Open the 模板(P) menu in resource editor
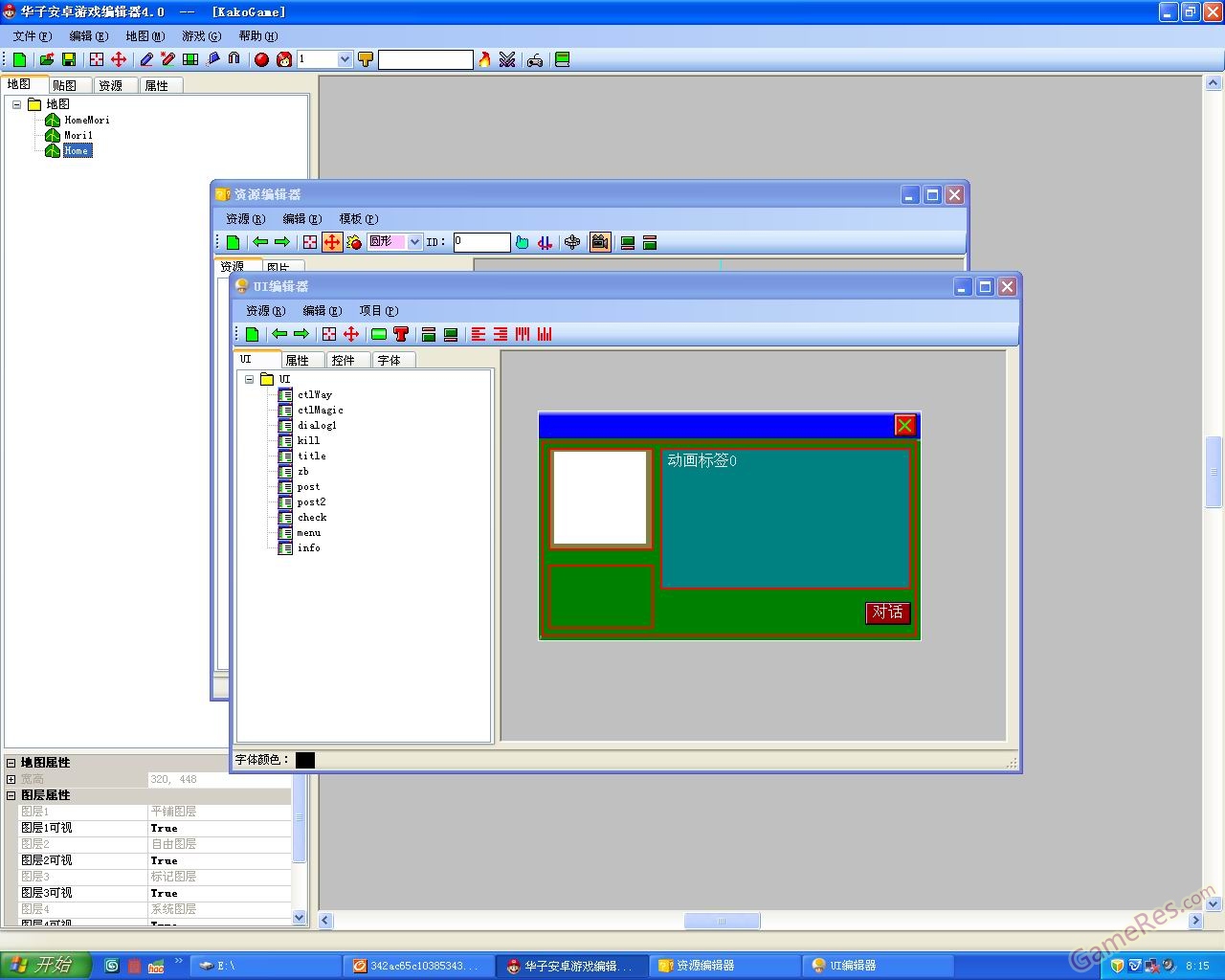Image resolution: width=1225 pixels, height=980 pixels. point(359,218)
